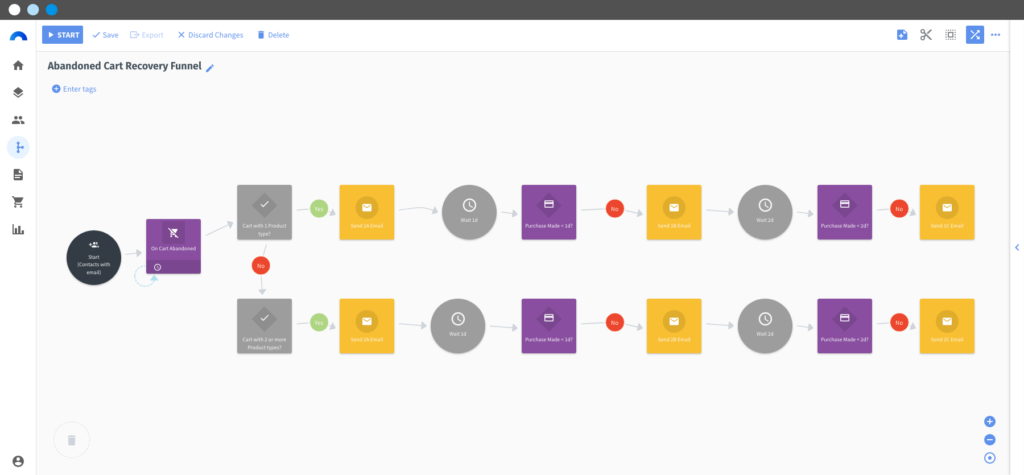This screenshot has height=475, width=1024.
Task: Click the Save toolbar item
Action: (105, 35)
